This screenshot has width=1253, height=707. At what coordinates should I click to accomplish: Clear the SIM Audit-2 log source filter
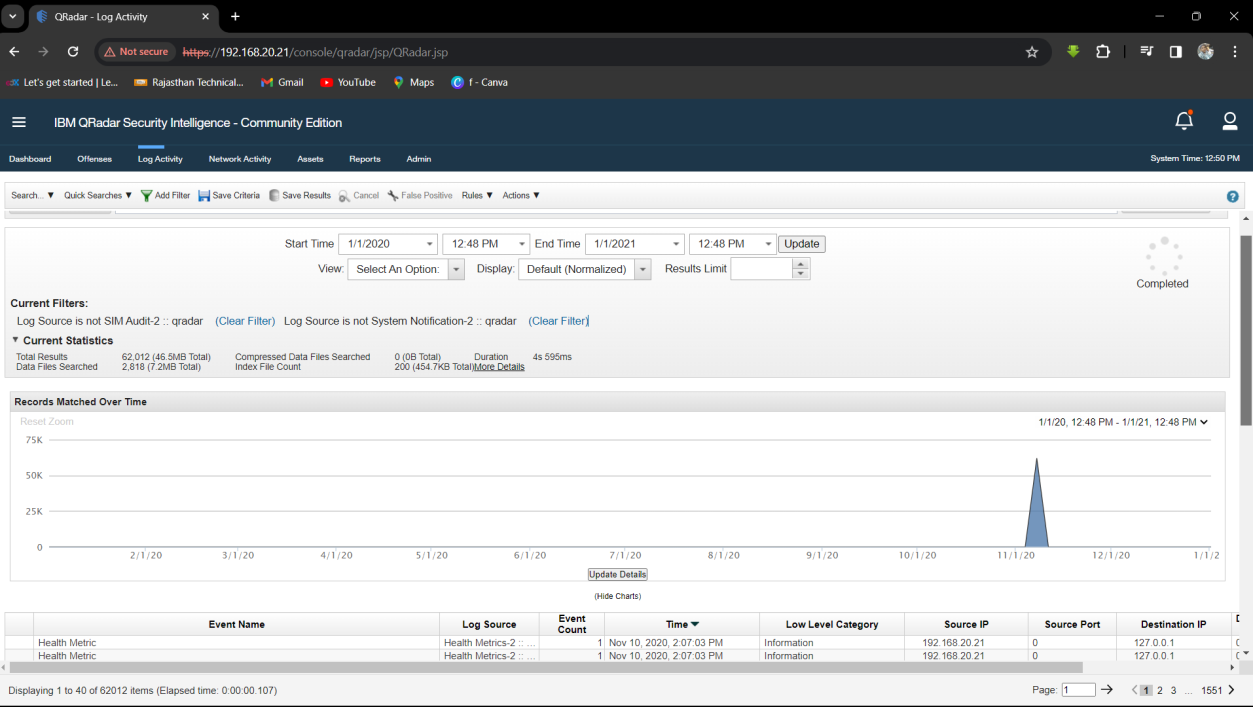(x=245, y=321)
